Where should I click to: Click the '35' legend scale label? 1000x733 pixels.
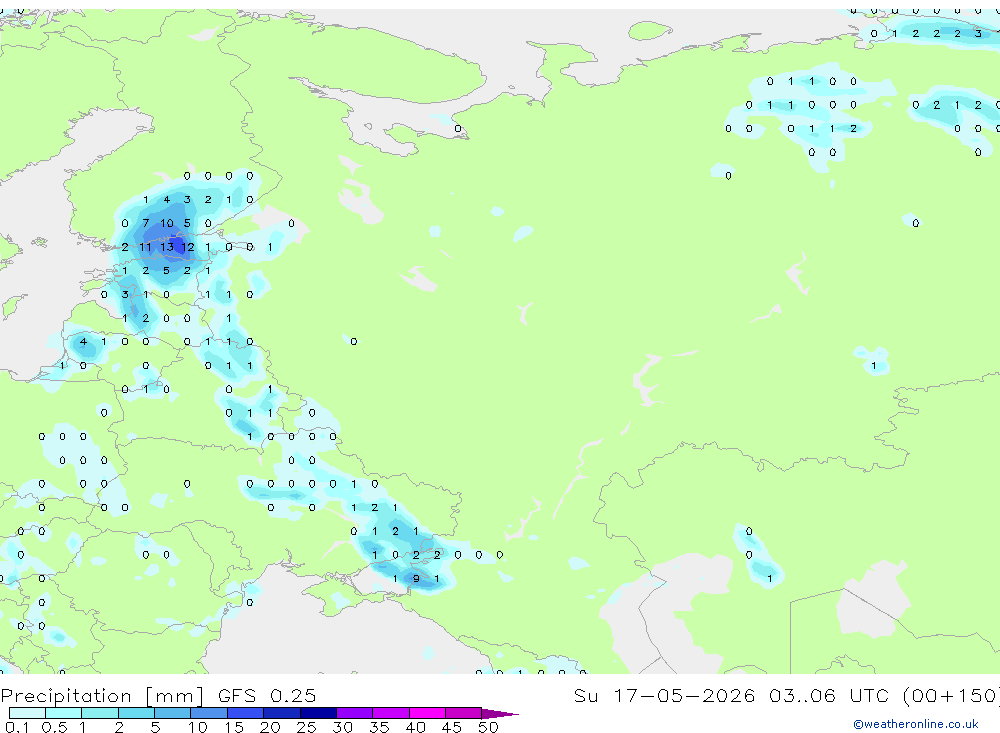tap(379, 727)
